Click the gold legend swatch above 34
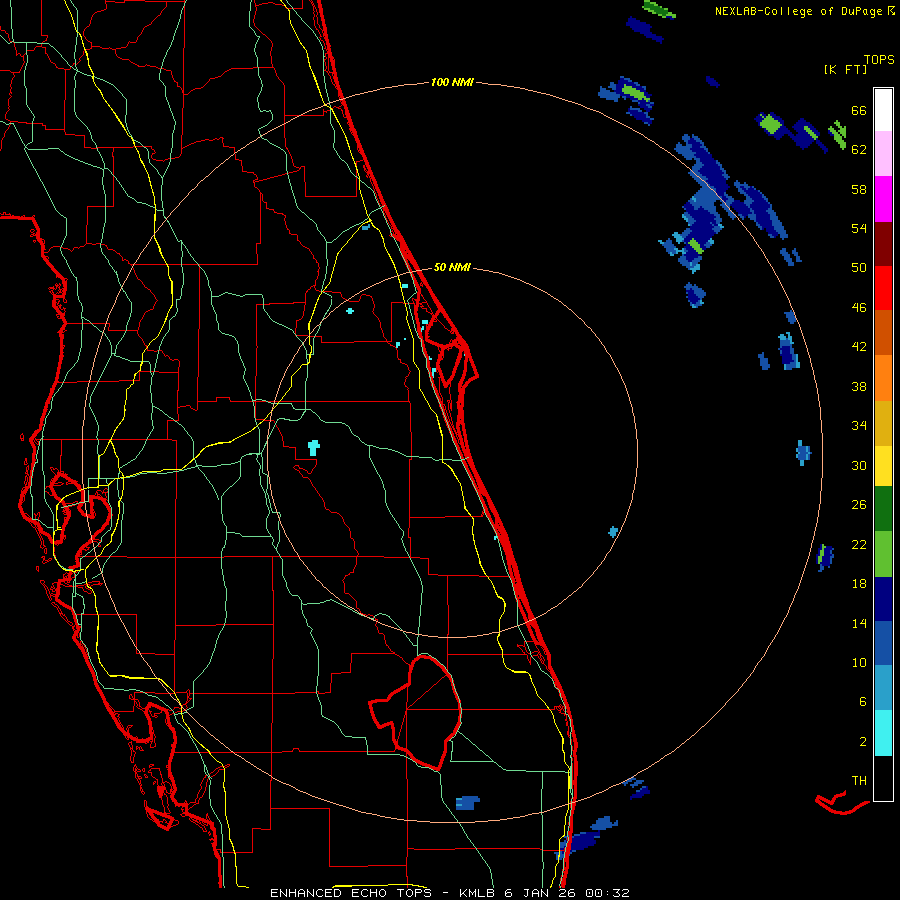Screen dimensions: 900x900 click(883, 423)
